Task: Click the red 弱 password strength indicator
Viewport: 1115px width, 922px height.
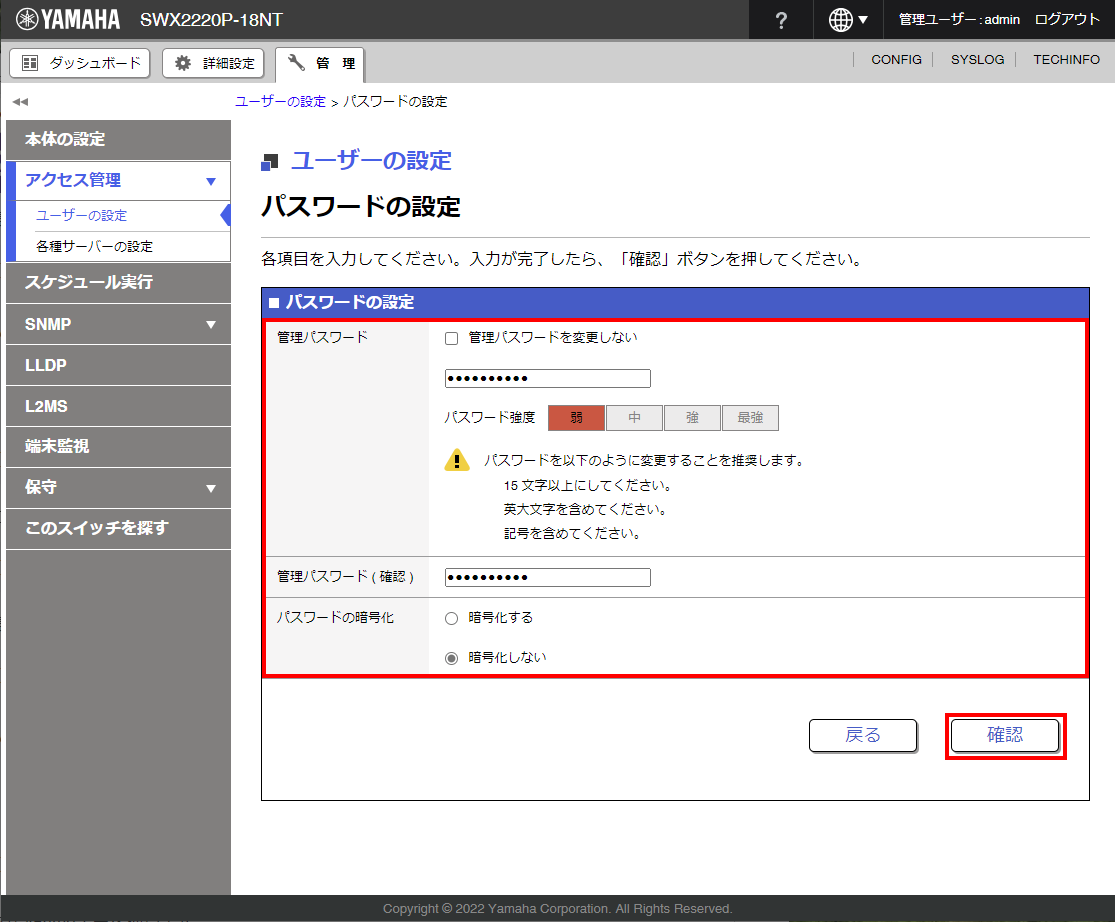Action: [576, 418]
